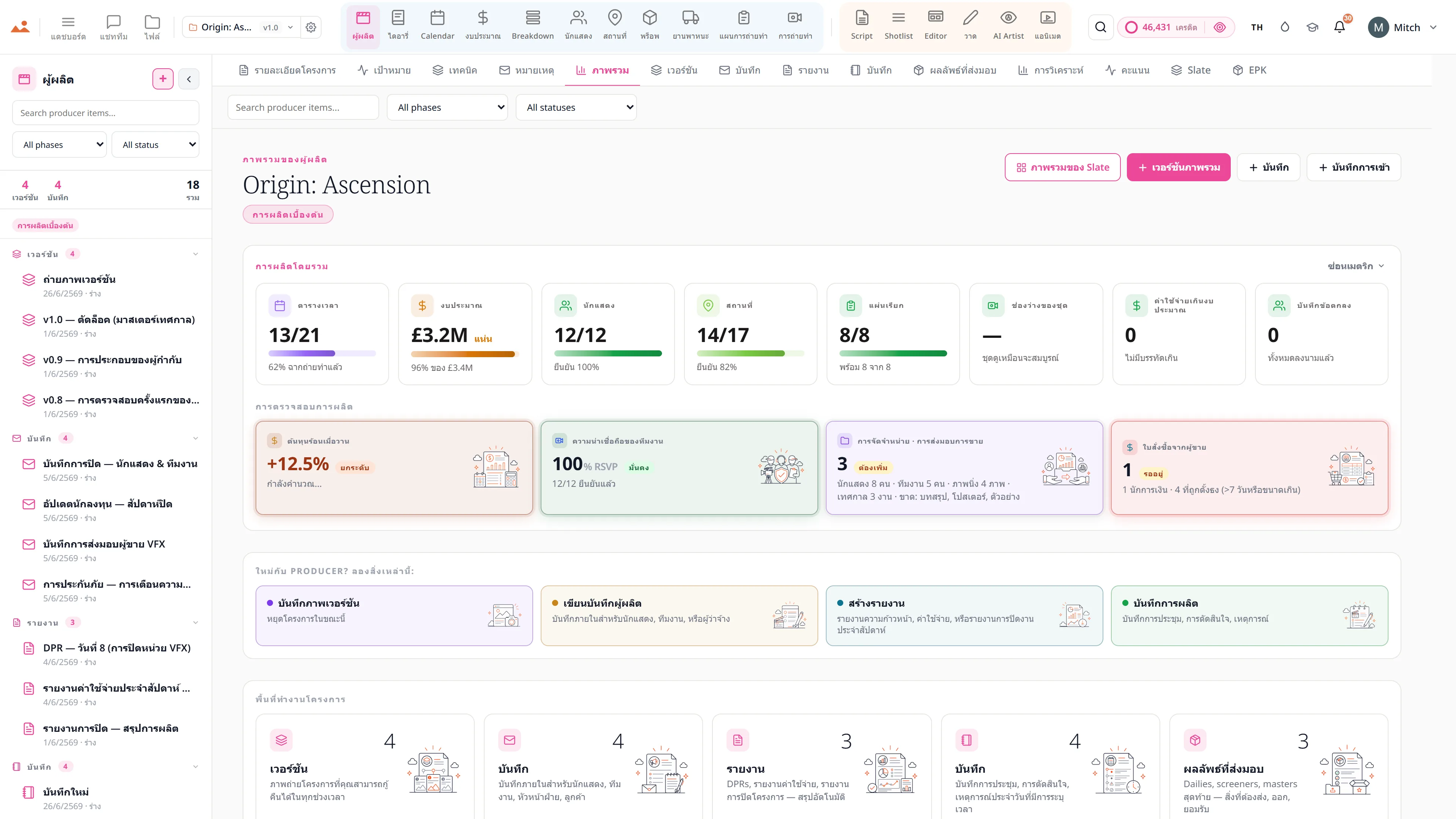Open the Animate (แอนิเมต) tool
The height and width of the screenshot is (819, 1456).
[1047, 27]
